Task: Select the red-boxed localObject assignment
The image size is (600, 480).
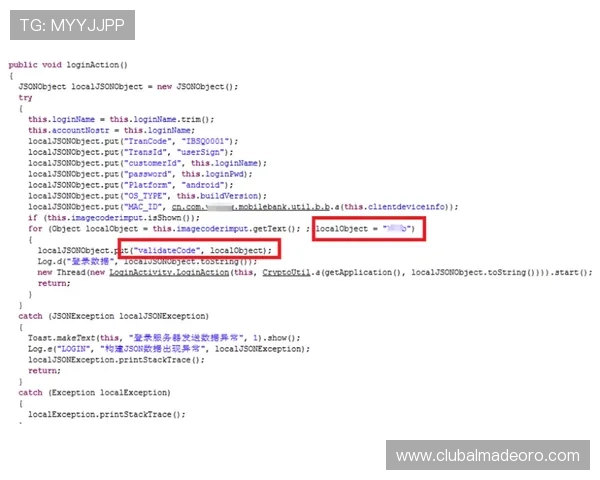Action: pos(369,229)
